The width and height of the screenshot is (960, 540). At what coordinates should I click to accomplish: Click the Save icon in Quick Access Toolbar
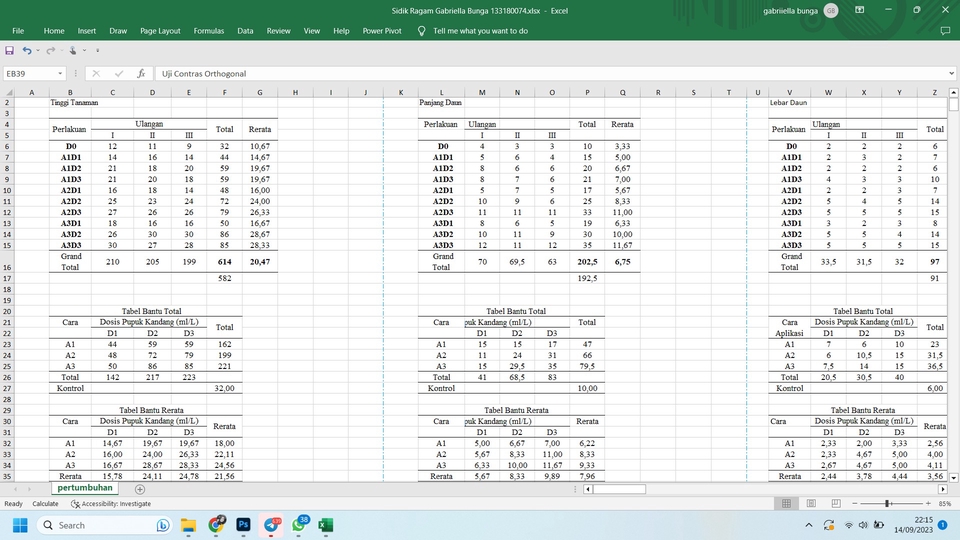tap(11, 50)
